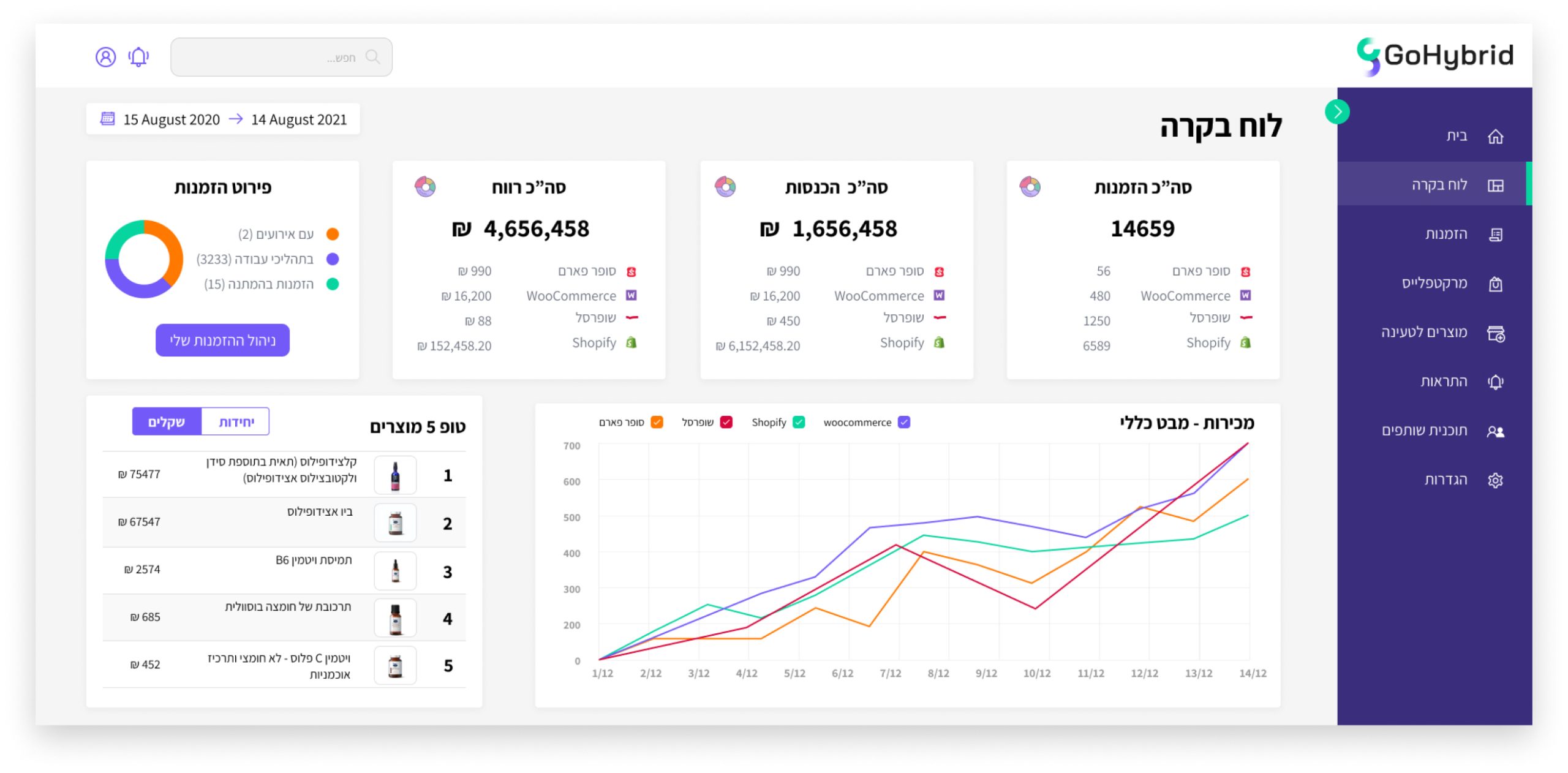This screenshot has height=773, width=1568.
Task: Click the partners program icon in sidebar
Action: 1495,431
